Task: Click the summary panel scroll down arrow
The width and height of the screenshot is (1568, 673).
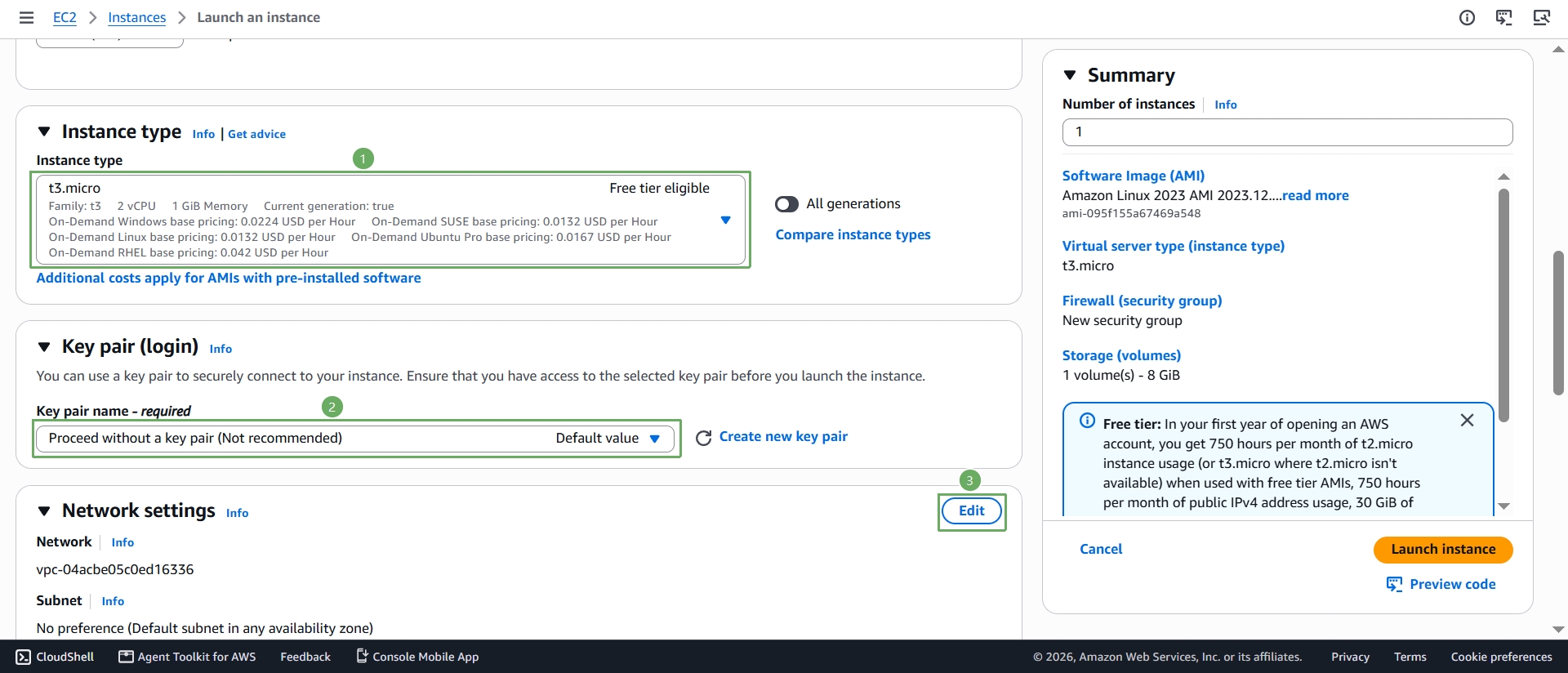Action: point(1503,506)
